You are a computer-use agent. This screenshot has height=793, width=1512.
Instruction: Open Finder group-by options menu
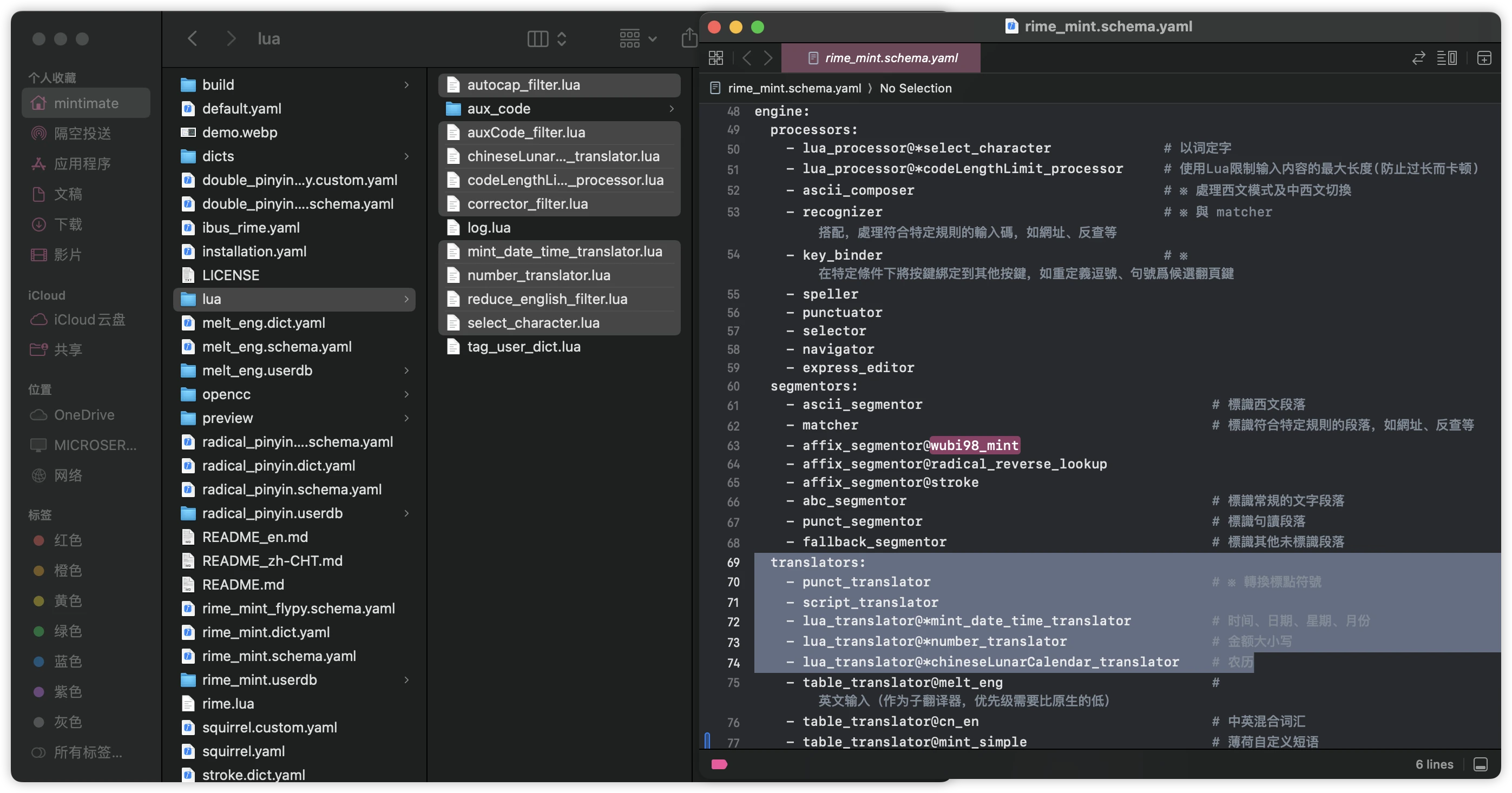637,39
